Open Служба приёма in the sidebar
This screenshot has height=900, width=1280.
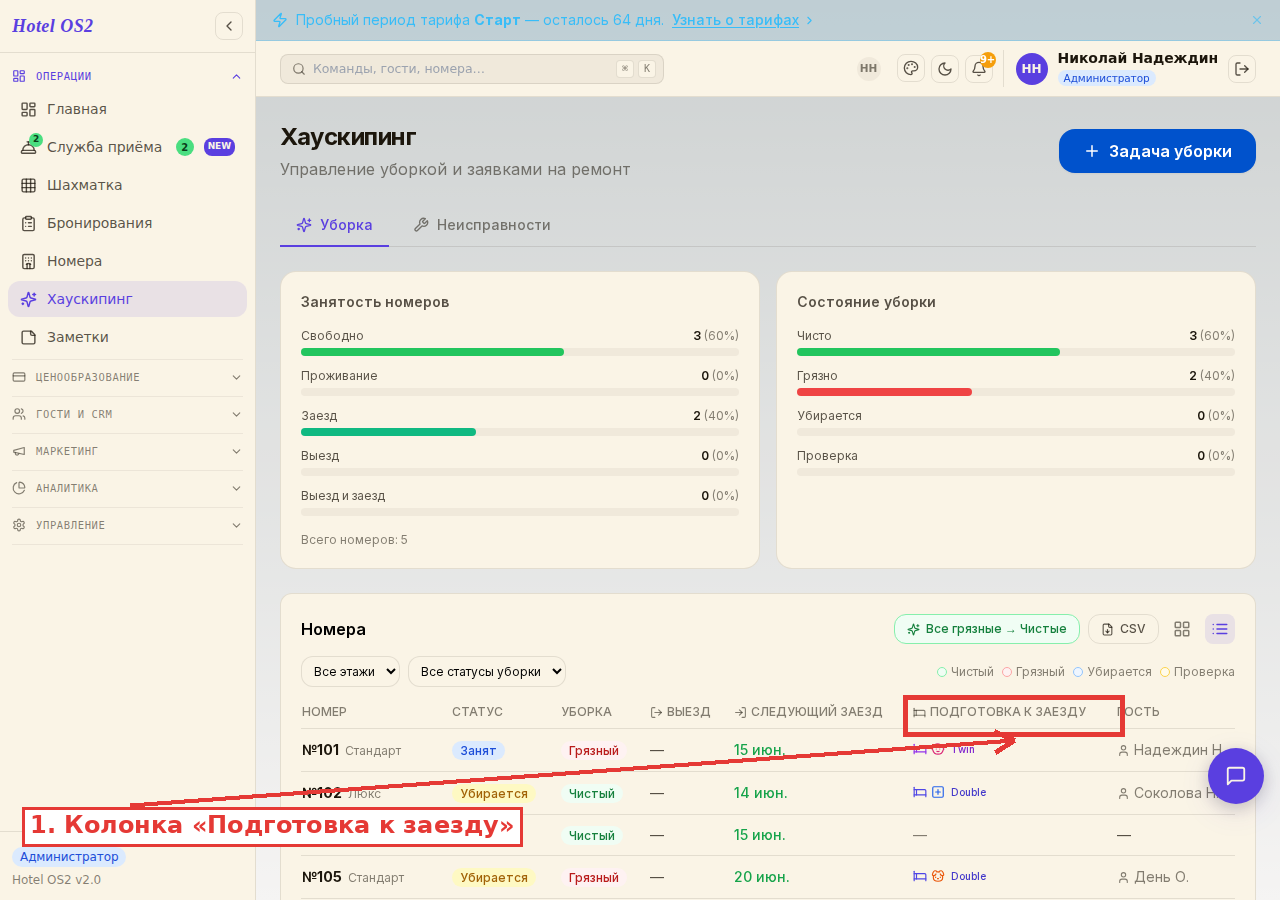127,147
